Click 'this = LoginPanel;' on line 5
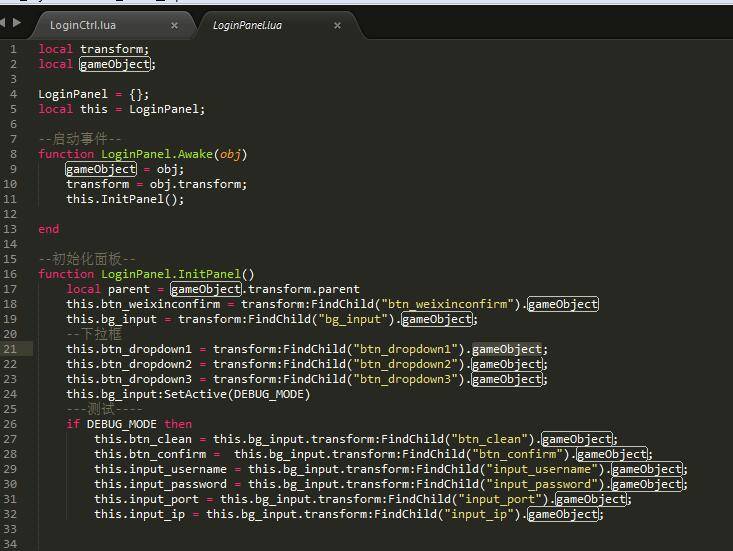 coord(143,109)
